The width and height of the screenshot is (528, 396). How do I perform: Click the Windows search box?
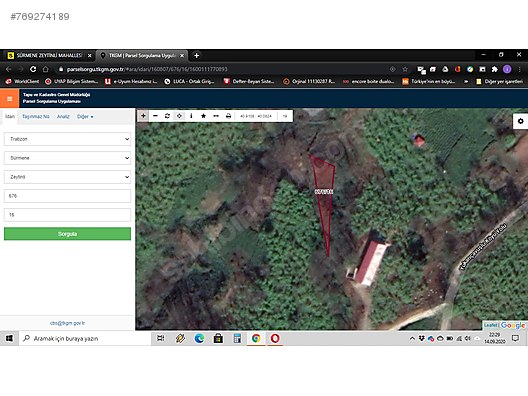(x=84, y=338)
